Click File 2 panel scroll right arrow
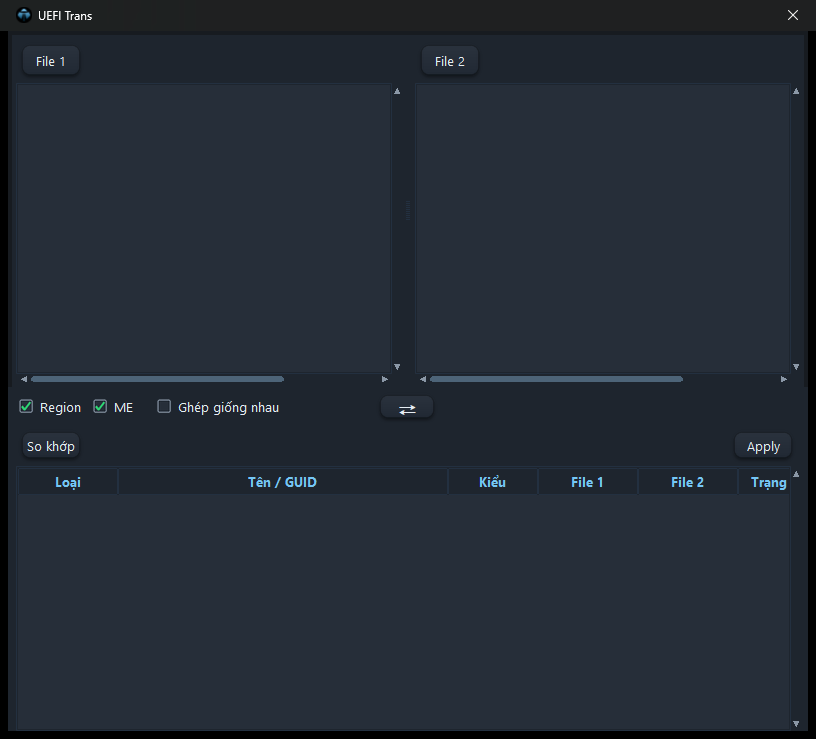The height and width of the screenshot is (739, 816). click(x=784, y=379)
